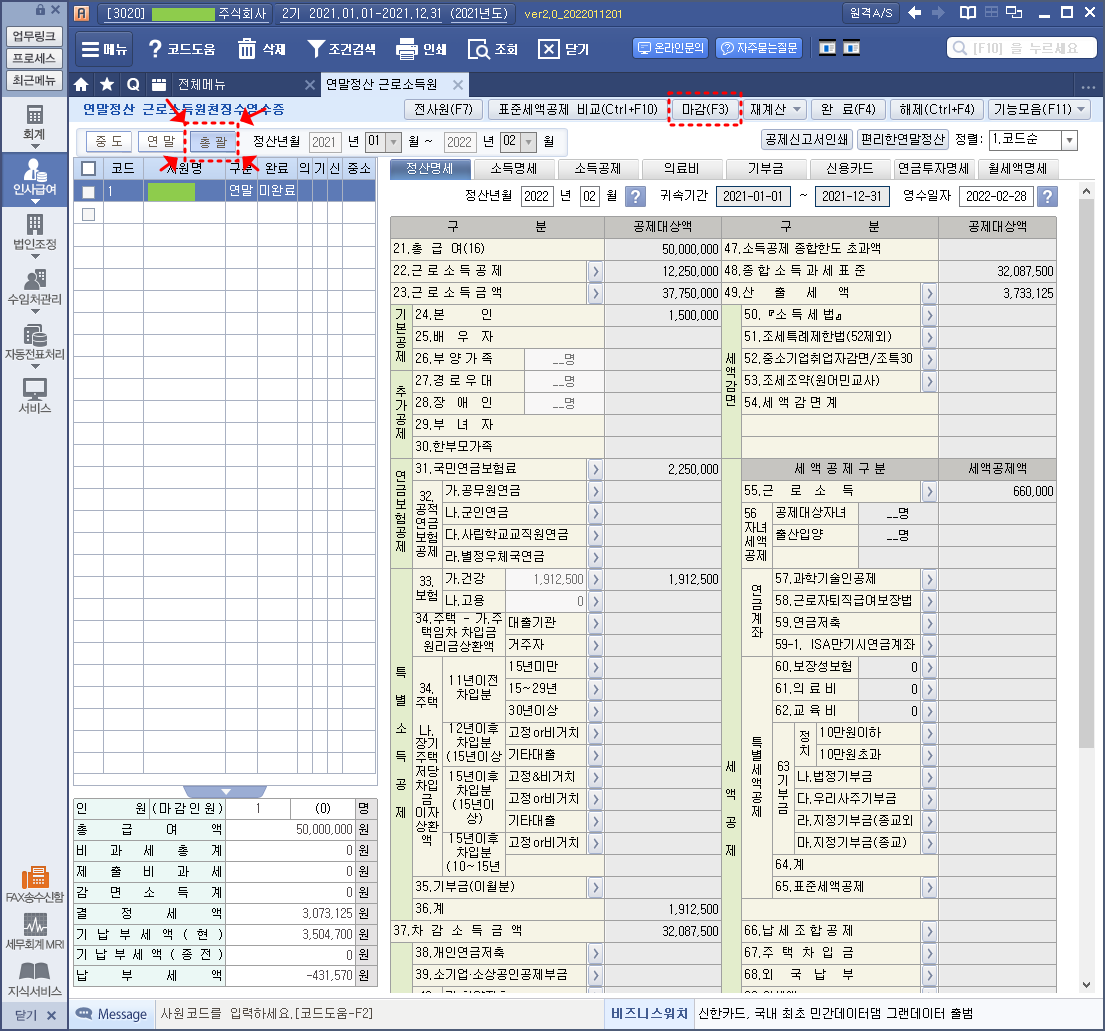The width and height of the screenshot is (1105, 1031).
Task: Open the 전체메뉴 tab
Action: click(202, 85)
